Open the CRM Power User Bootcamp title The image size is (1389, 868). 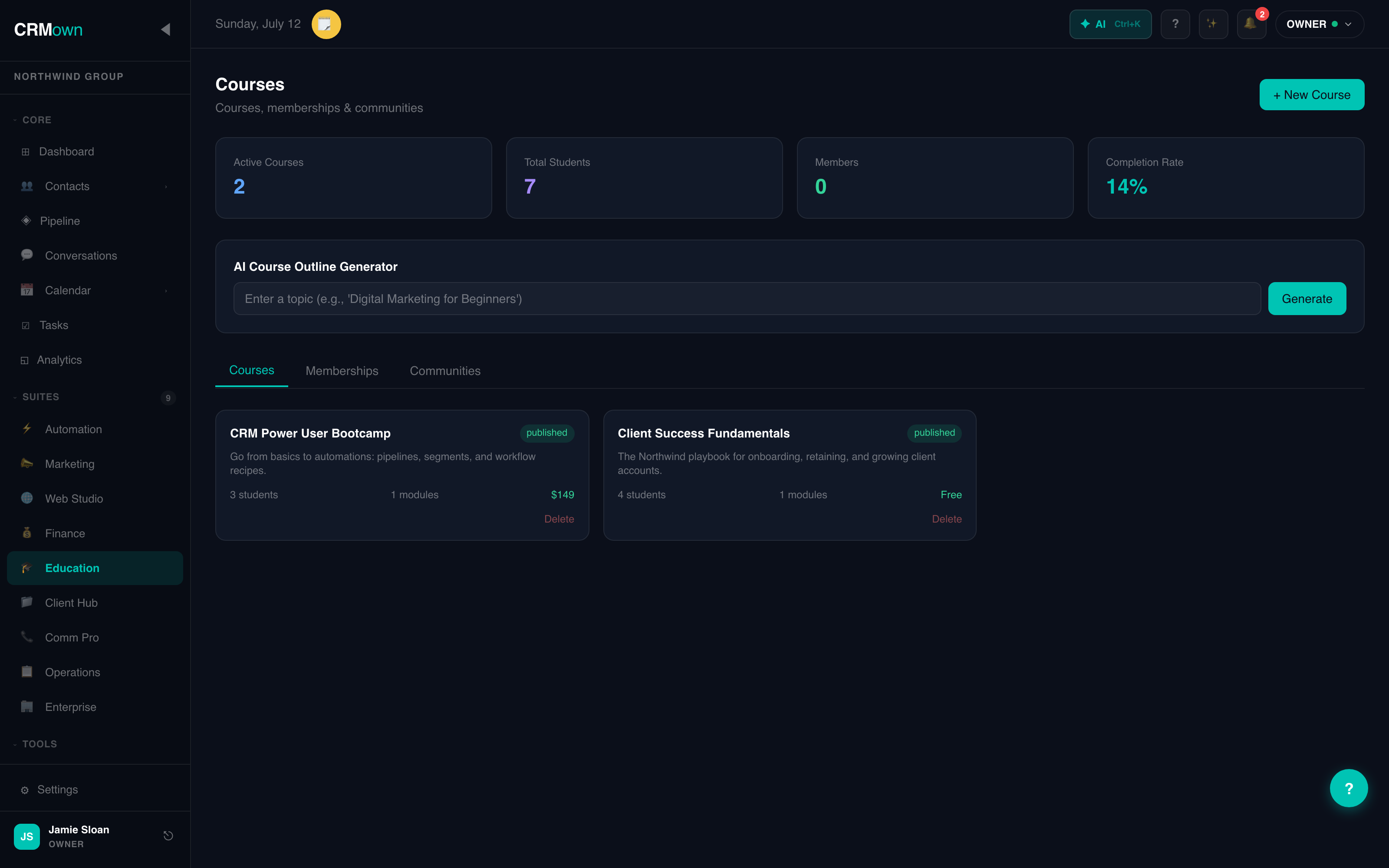[310, 434]
